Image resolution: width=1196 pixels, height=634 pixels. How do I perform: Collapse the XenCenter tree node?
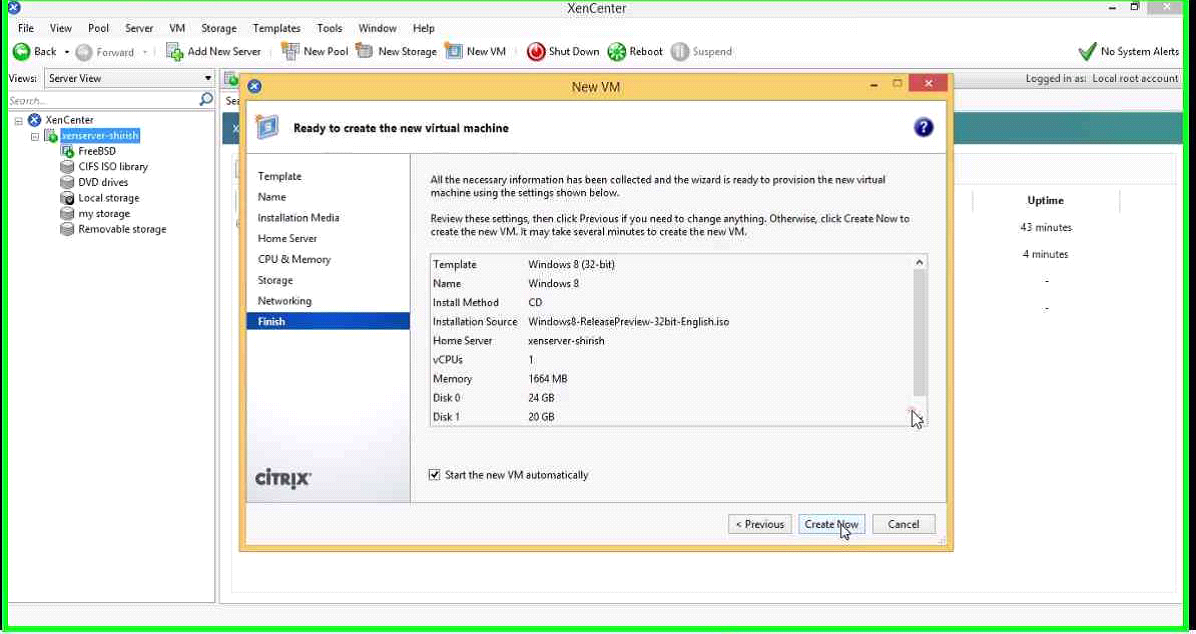tap(18, 121)
